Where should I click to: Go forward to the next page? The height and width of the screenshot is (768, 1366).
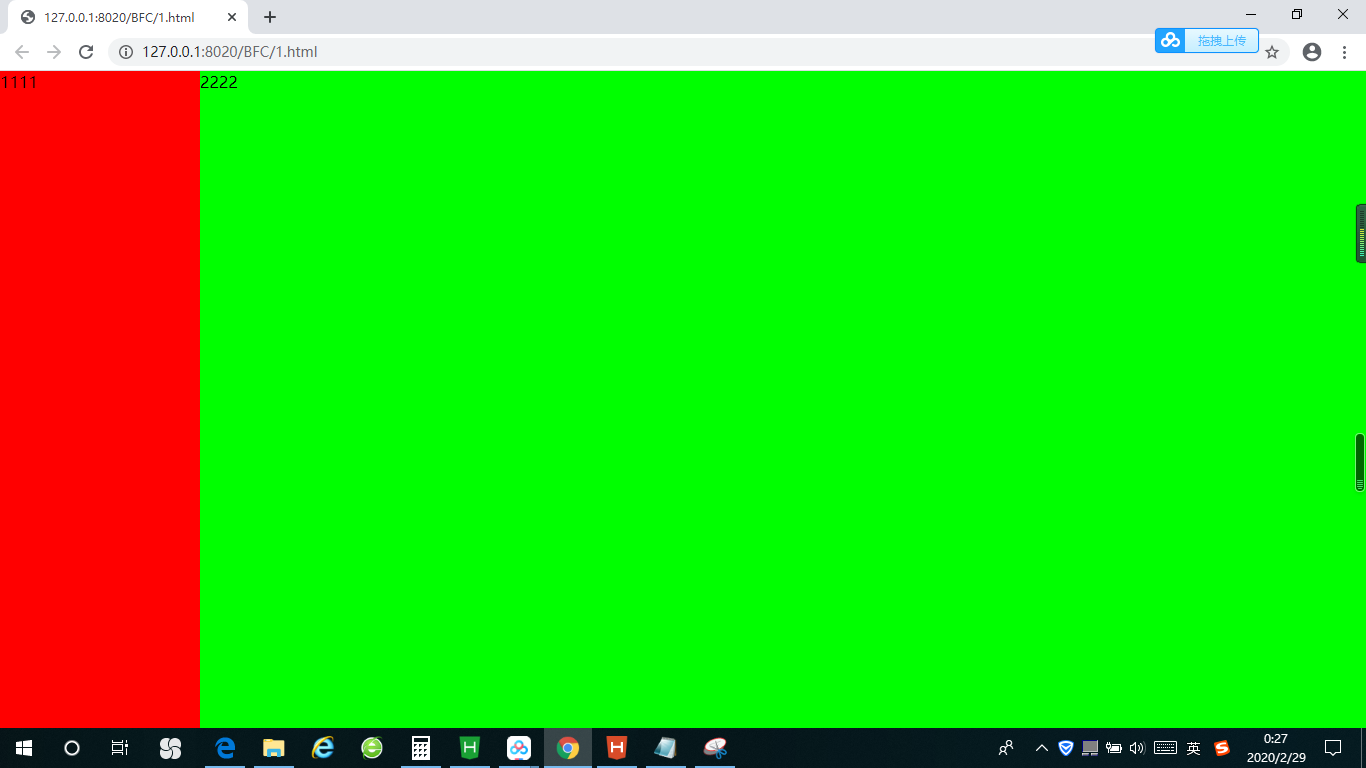pos(54,52)
